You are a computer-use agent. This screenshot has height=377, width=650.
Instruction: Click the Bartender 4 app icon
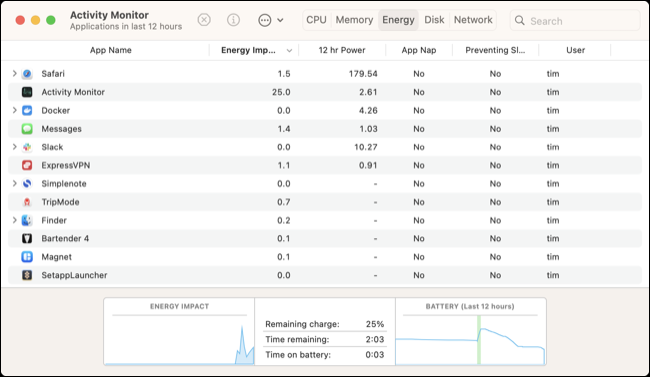point(27,238)
